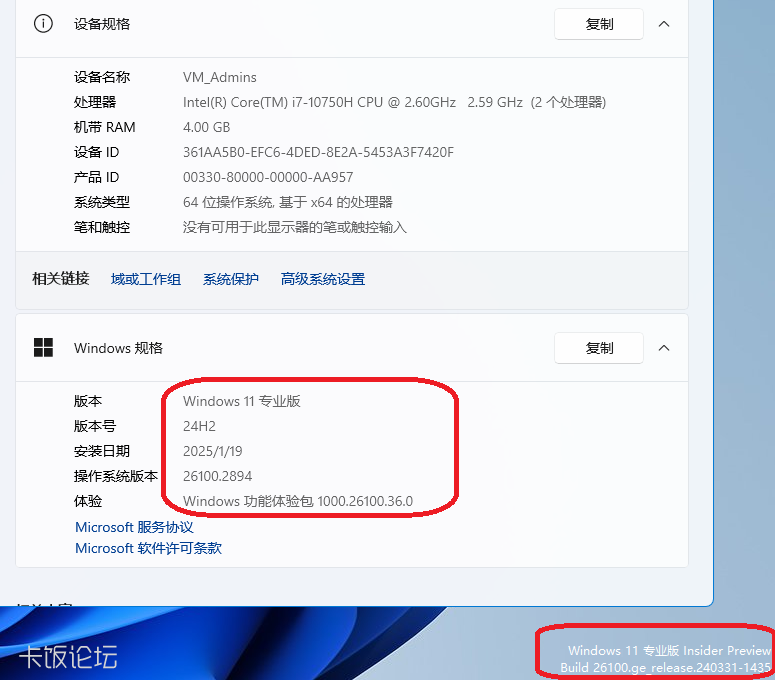Click the 产品 ID label

[x=96, y=177]
